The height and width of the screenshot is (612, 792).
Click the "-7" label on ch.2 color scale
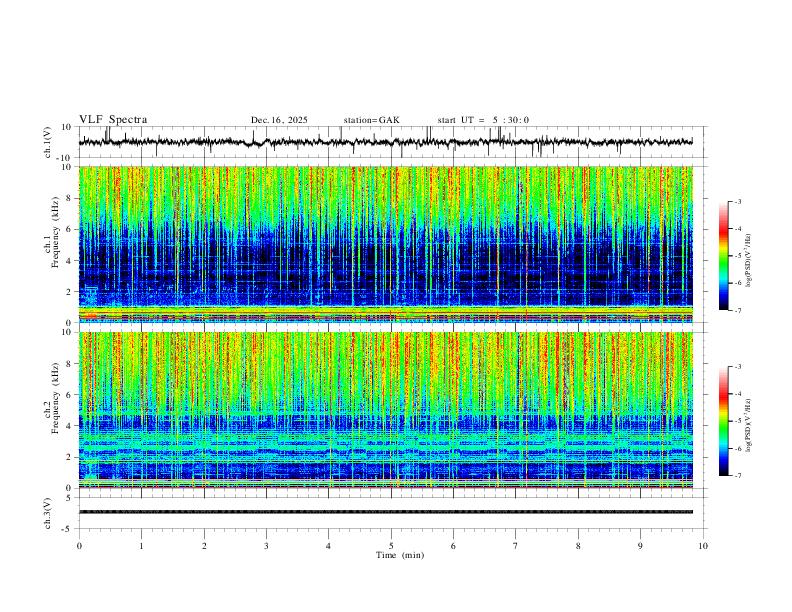click(737, 476)
